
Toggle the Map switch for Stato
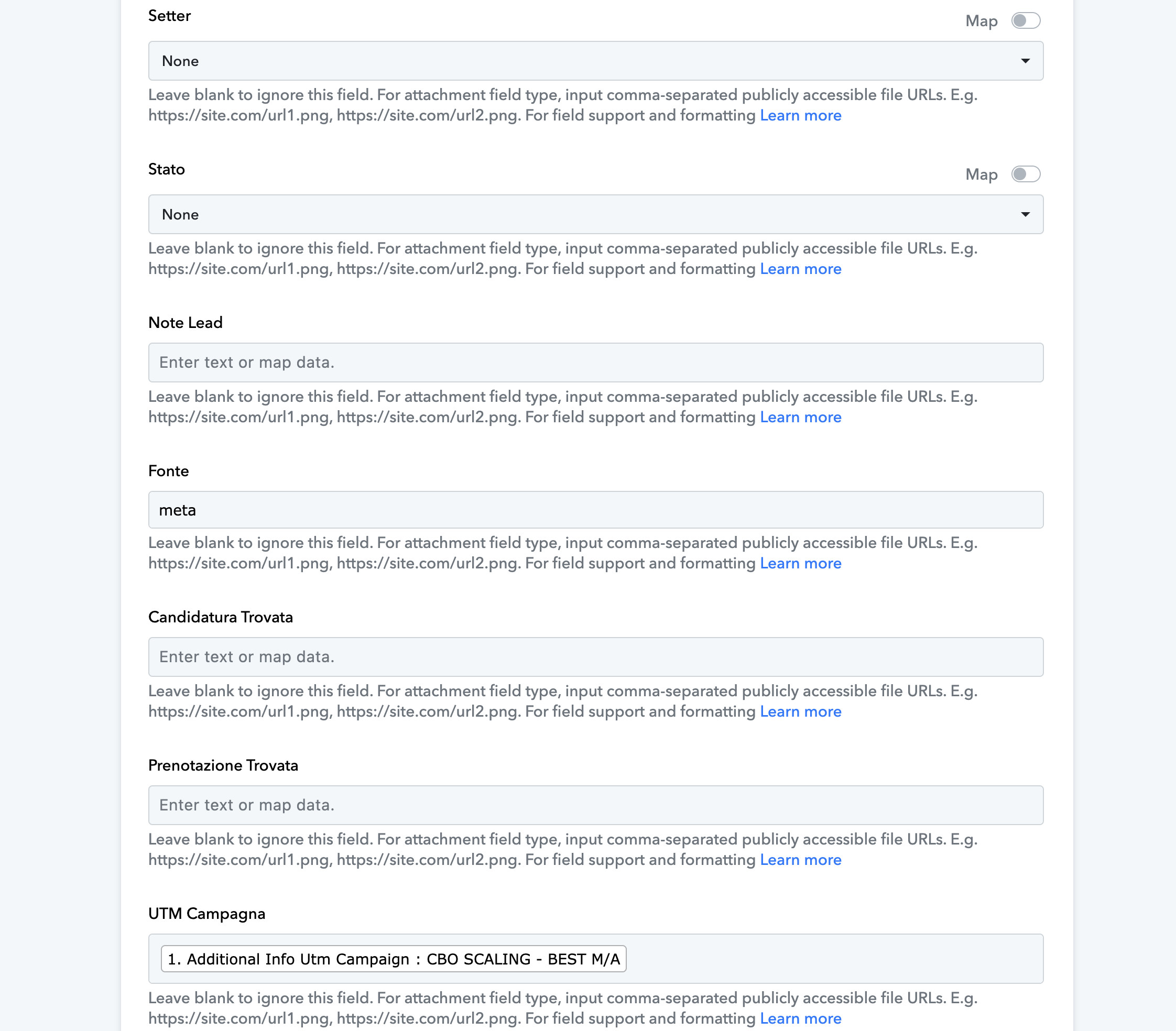pos(1026,174)
